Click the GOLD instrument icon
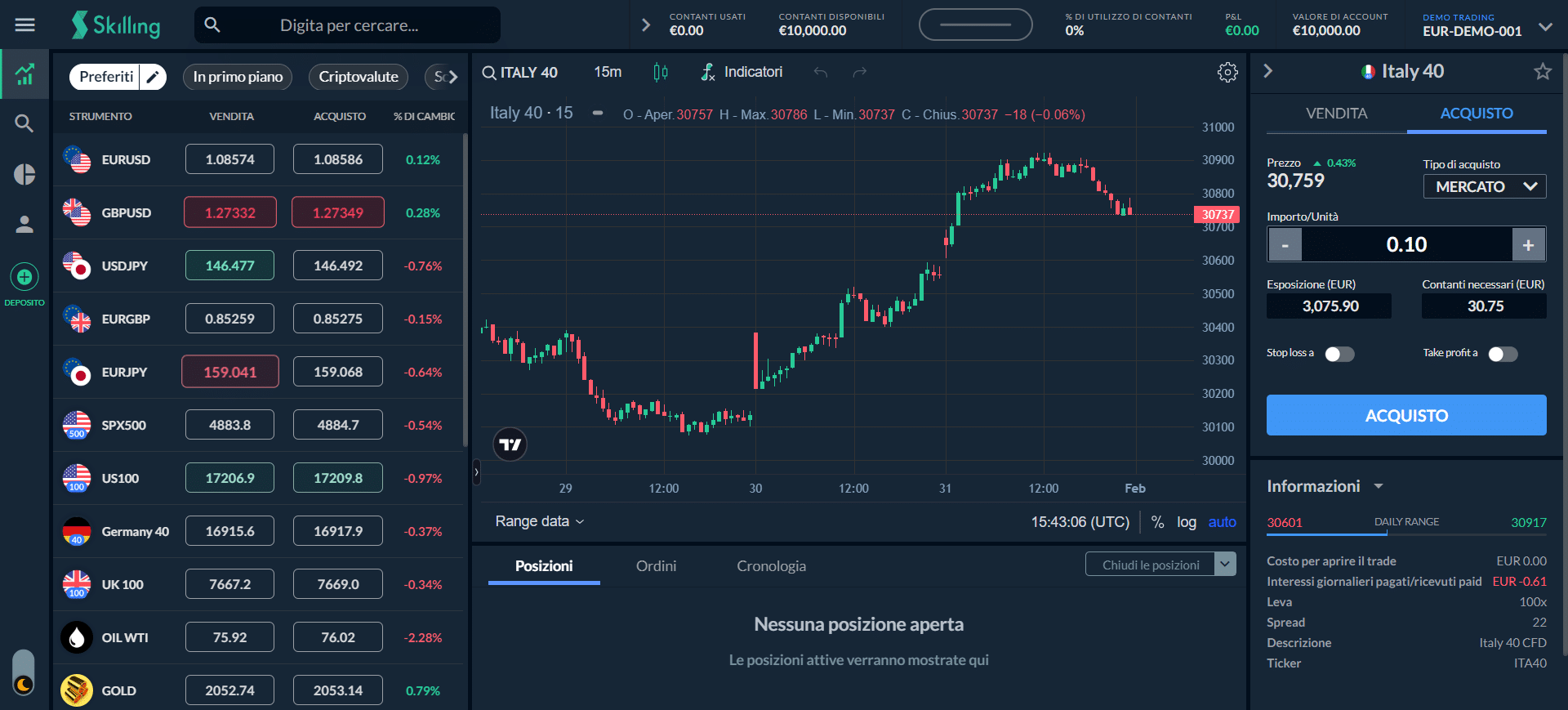This screenshot has width=1568, height=710. coord(77,690)
